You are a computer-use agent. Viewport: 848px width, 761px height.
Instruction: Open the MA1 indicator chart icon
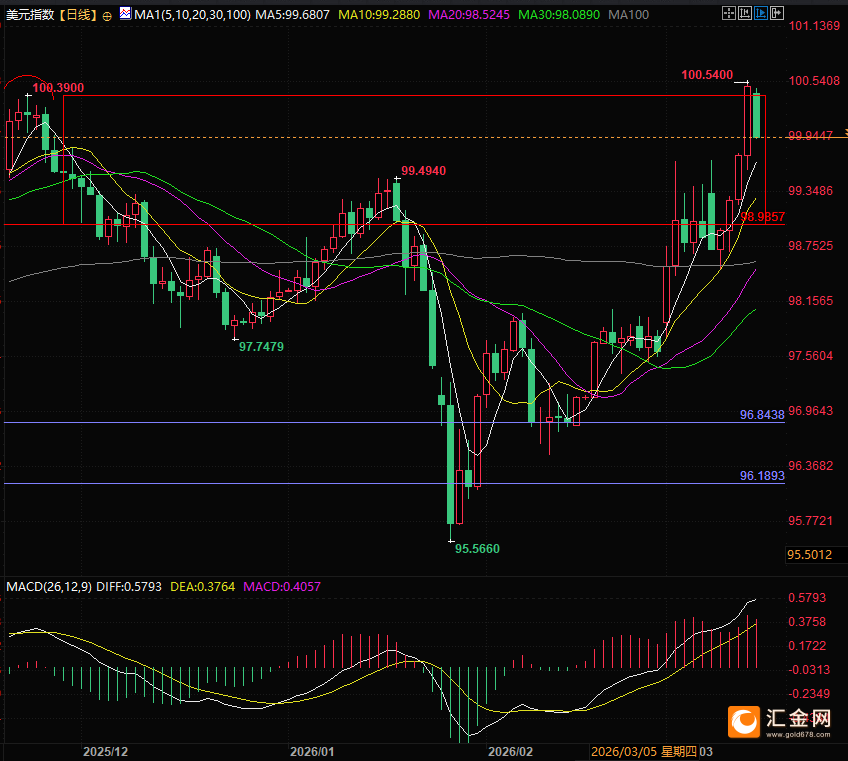tap(125, 14)
